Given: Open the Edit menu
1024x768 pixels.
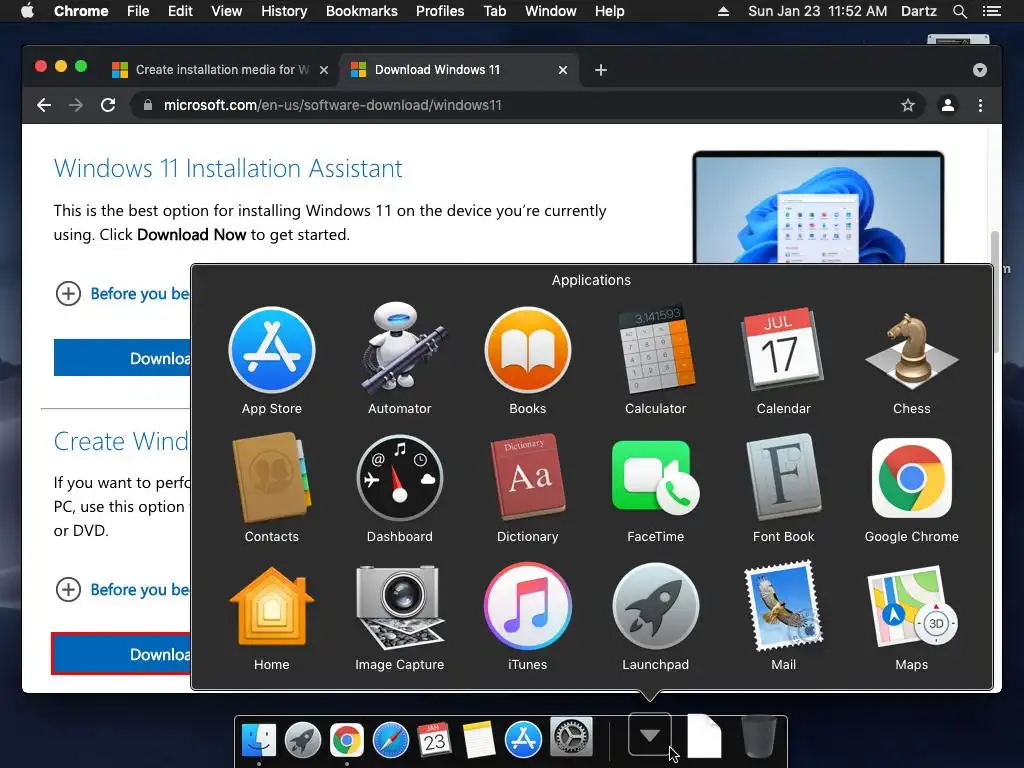Looking at the screenshot, I should (x=180, y=11).
